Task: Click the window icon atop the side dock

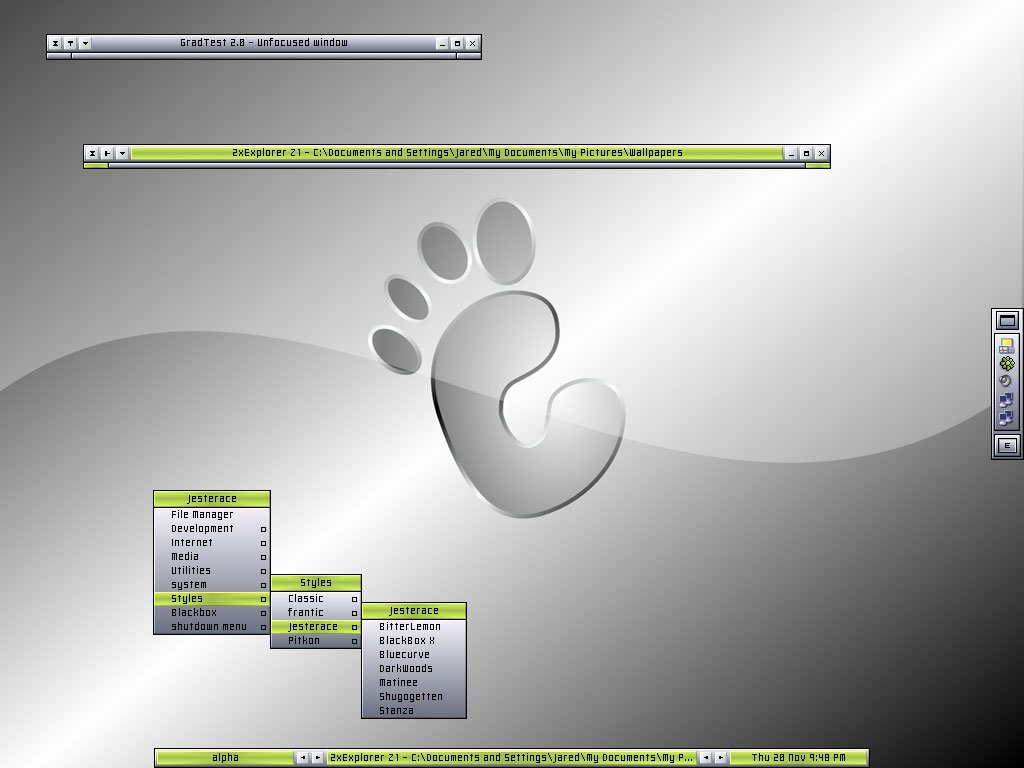Action: coord(1007,321)
